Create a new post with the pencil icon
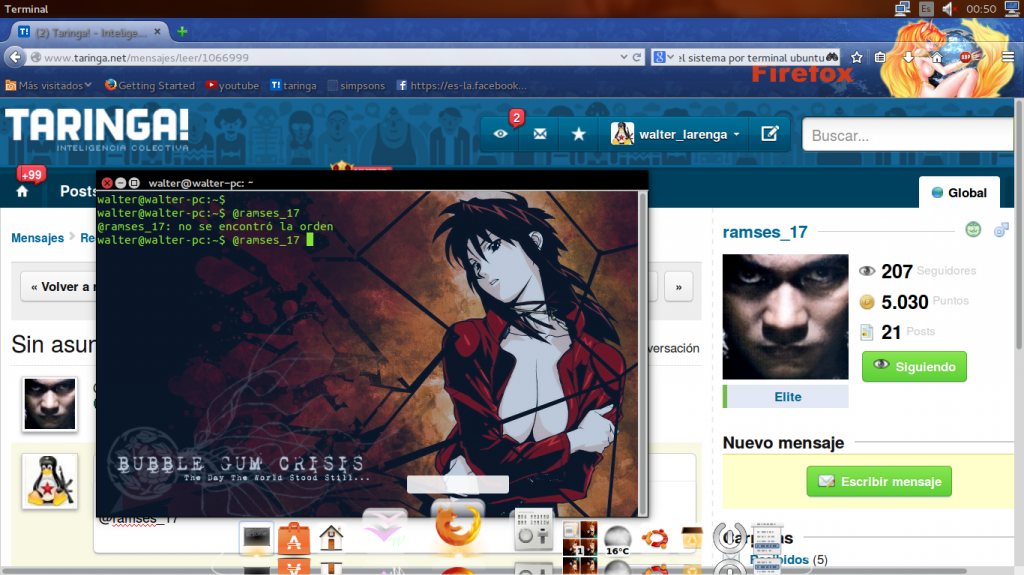 770,134
